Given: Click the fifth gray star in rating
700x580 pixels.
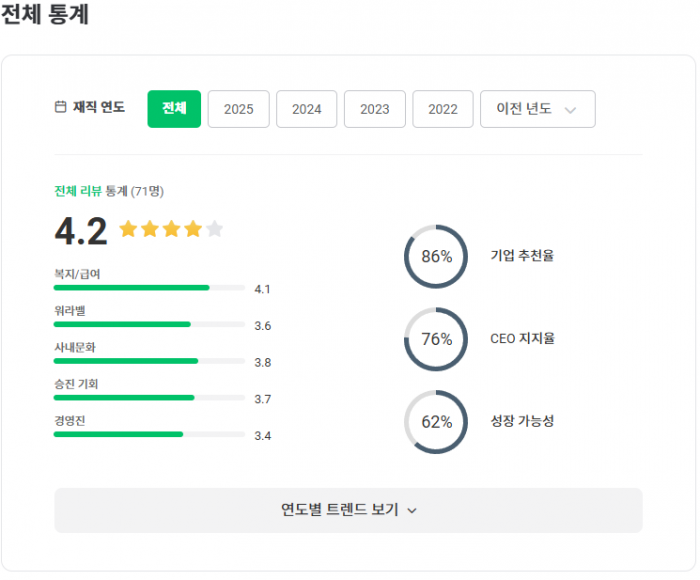Looking at the screenshot, I should [214, 229].
